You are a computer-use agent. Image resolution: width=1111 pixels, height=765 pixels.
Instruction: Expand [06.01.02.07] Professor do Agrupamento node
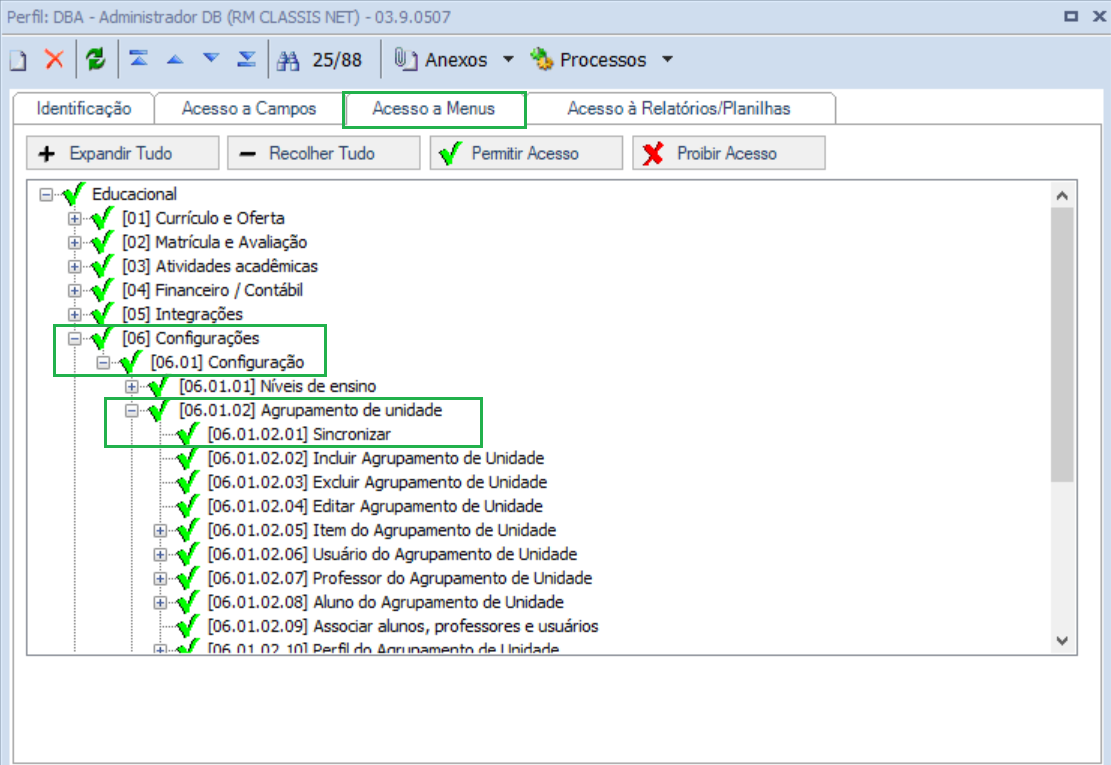pos(160,578)
